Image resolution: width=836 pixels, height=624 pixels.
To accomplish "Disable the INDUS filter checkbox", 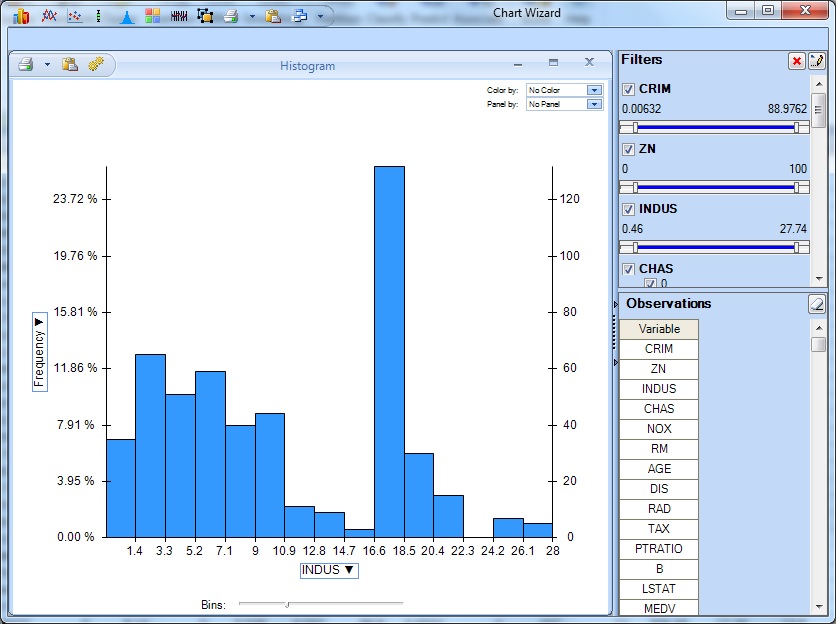I will [629, 209].
